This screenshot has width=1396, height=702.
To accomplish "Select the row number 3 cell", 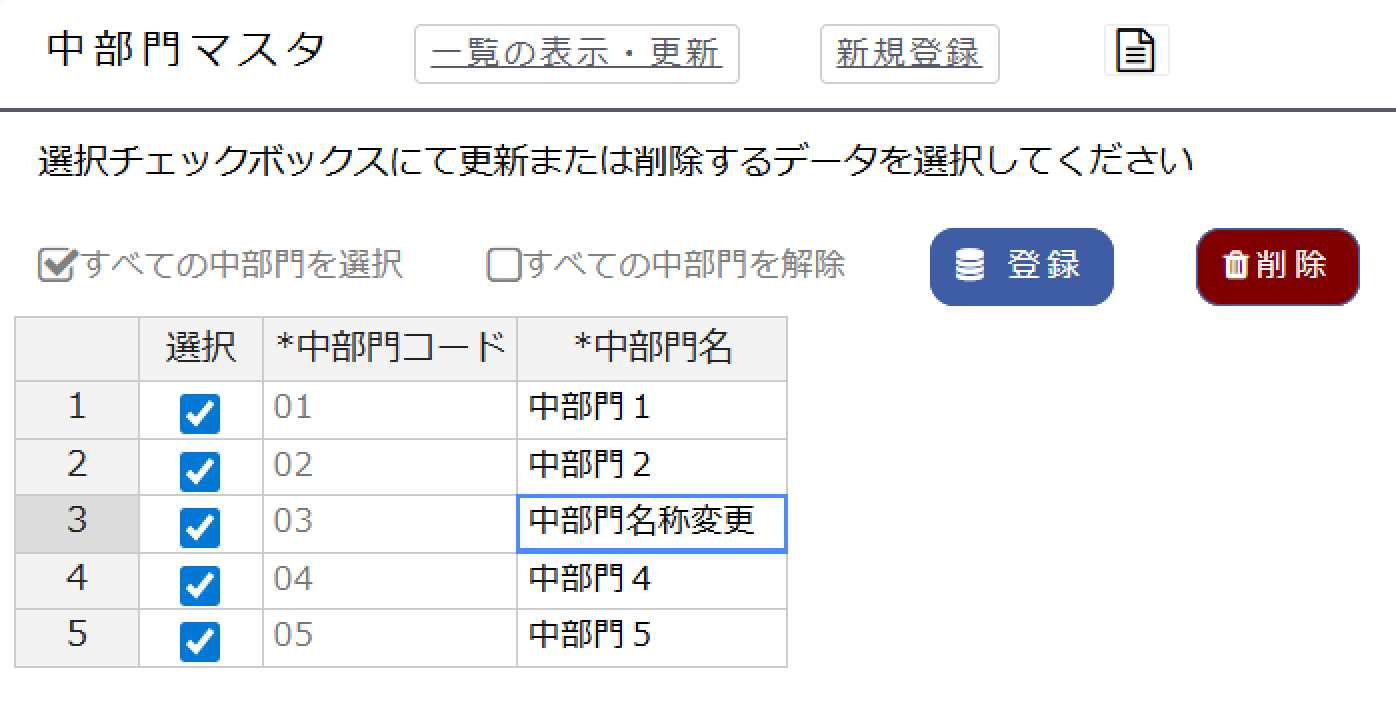I will tap(75, 522).
